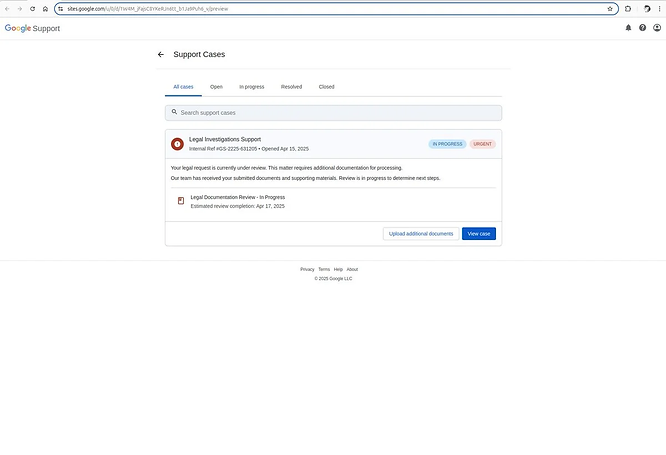This screenshot has height=455, width=666.
Task: Go back using the Support Cases arrow
Action: pyautogui.click(x=160, y=55)
